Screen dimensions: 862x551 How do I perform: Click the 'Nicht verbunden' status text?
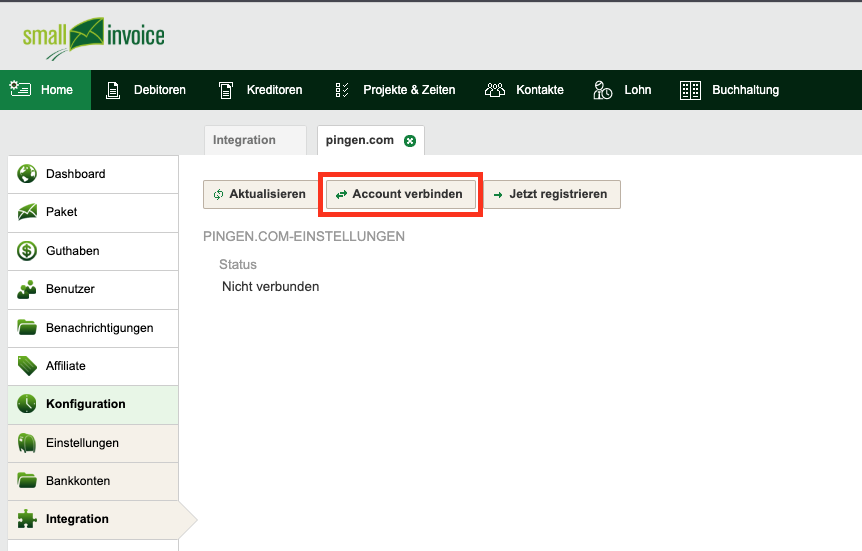tap(270, 286)
